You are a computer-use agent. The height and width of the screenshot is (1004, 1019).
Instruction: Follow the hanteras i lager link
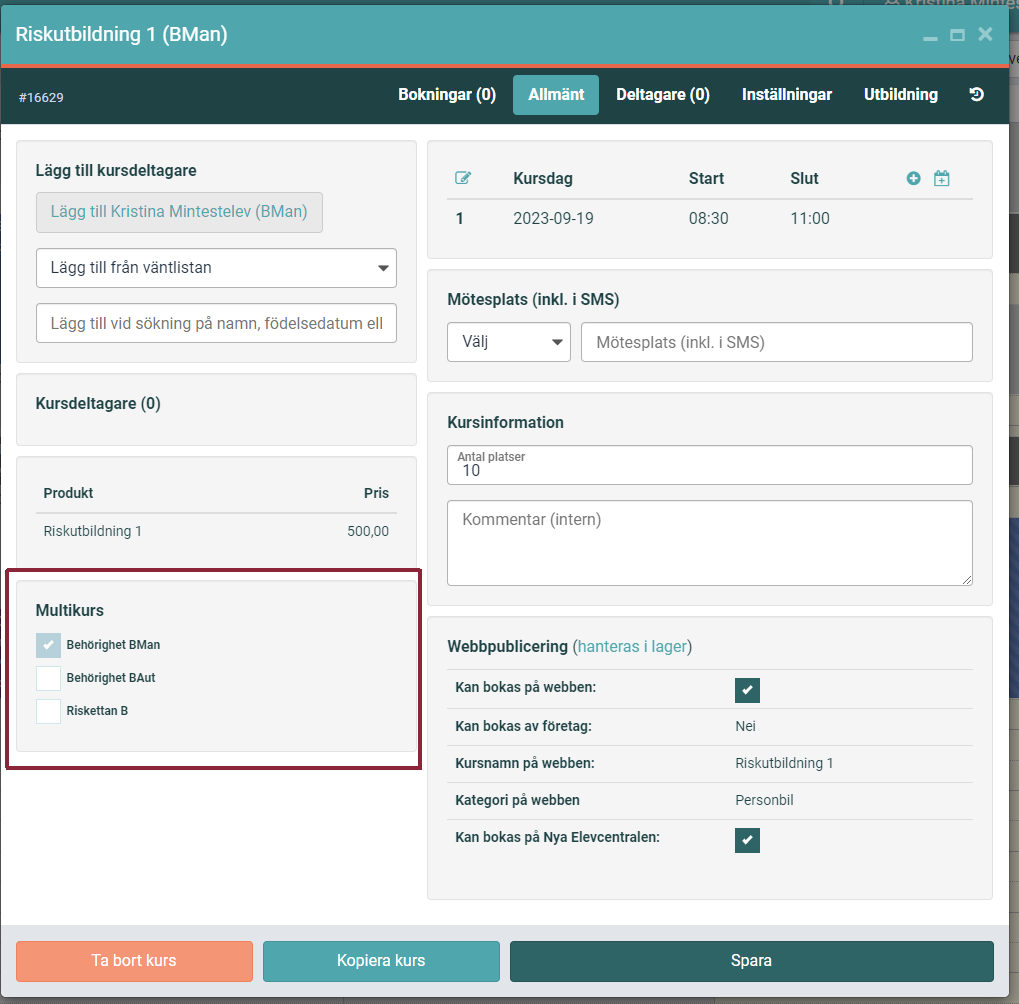click(x=632, y=647)
